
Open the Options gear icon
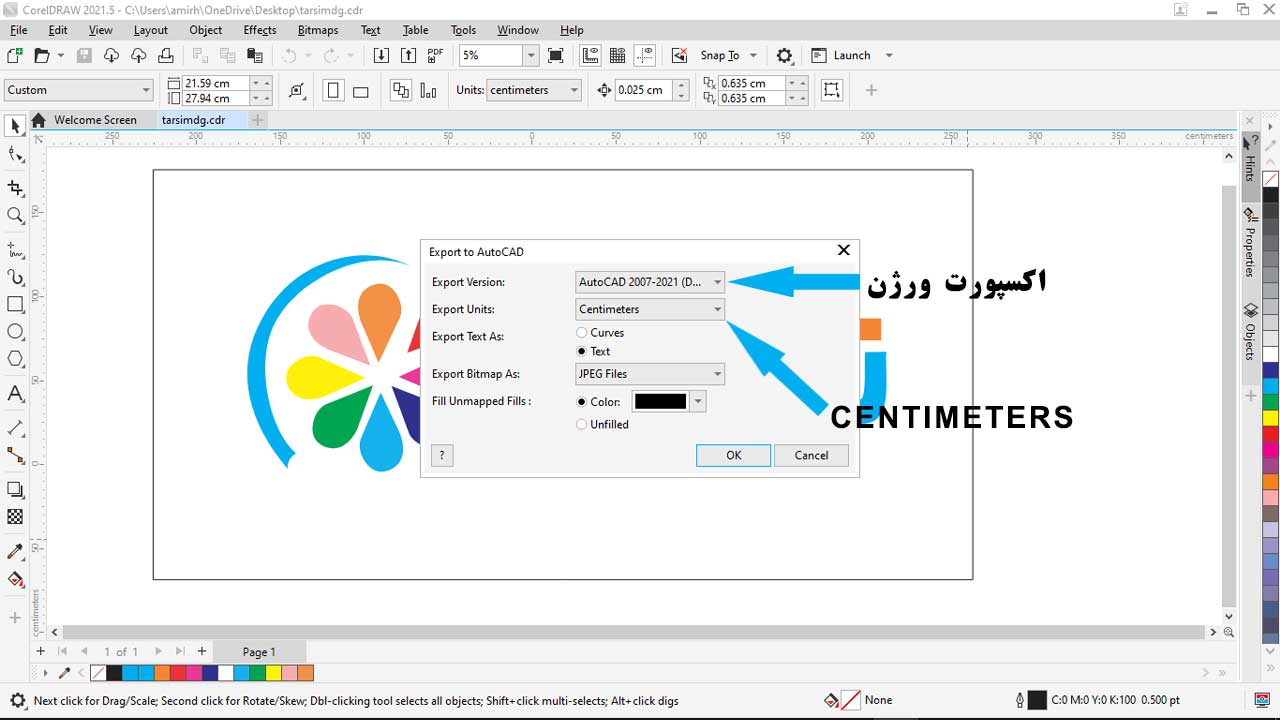785,56
